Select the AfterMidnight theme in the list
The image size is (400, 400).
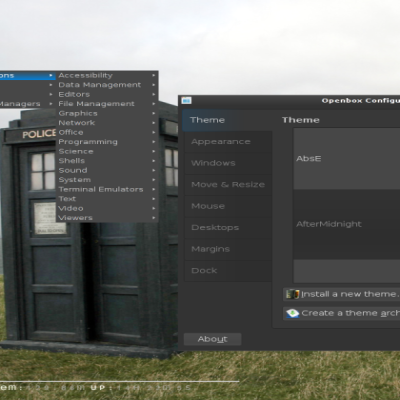(x=347, y=224)
